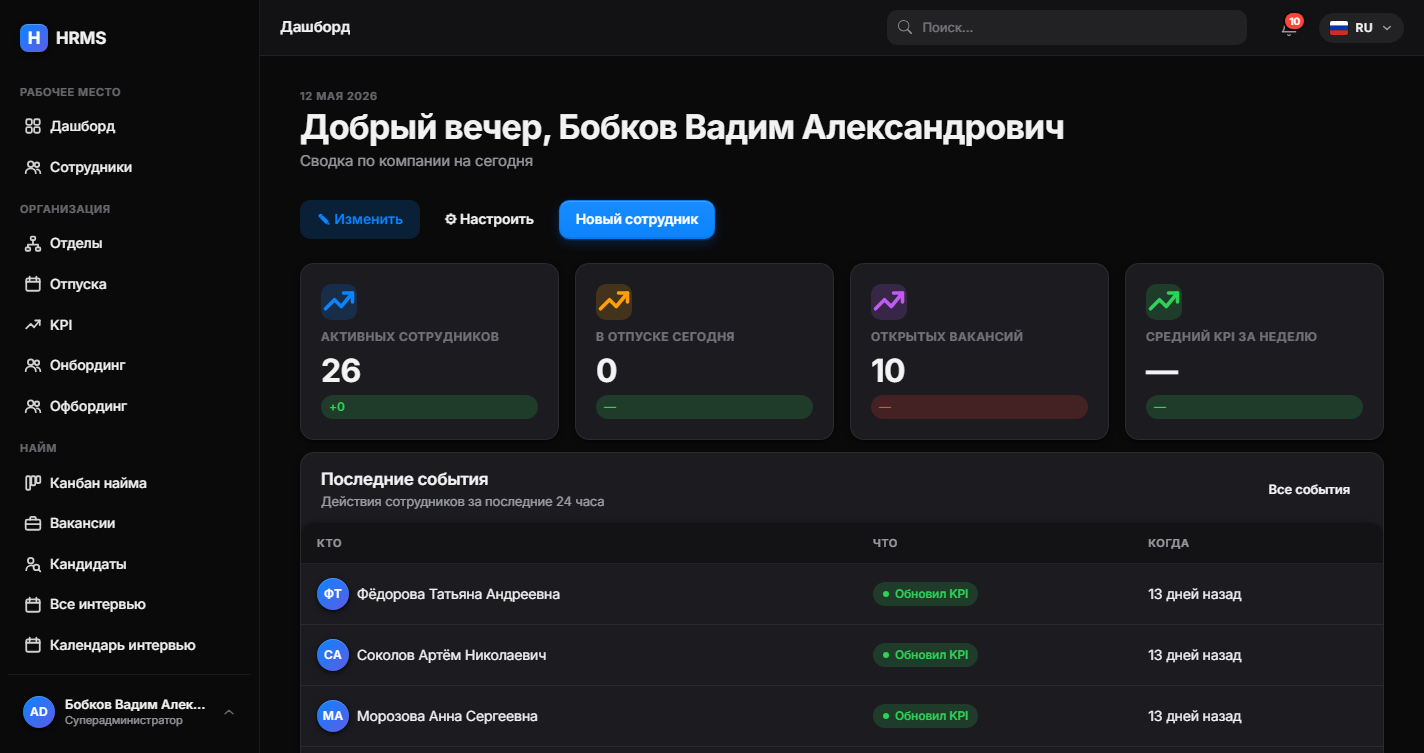1424x753 pixels.
Task: Click Фёдорова Татьяна Андреевна name
Action: point(458,594)
